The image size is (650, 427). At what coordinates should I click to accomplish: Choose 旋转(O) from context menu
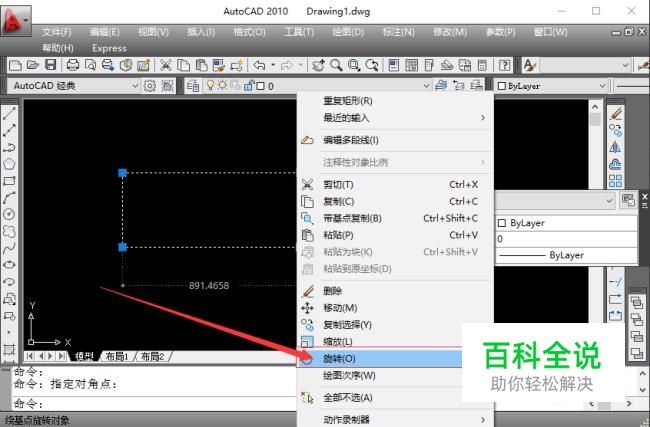[x=380, y=359]
